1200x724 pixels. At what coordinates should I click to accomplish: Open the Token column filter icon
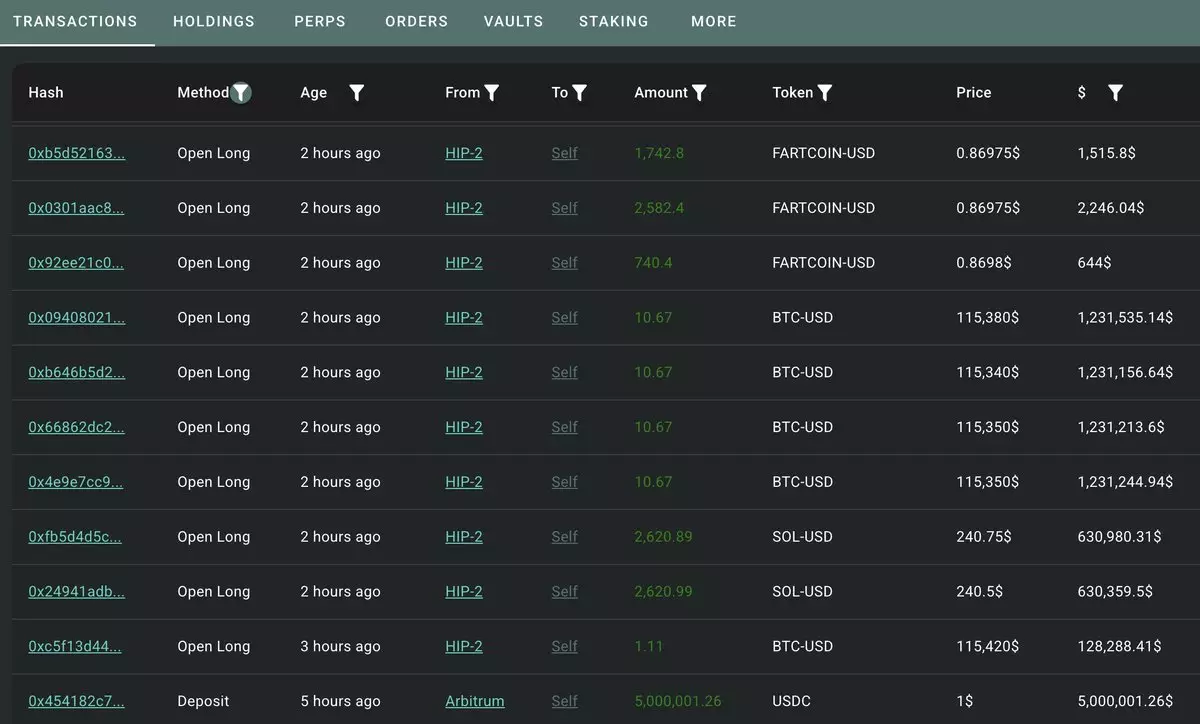tap(825, 93)
